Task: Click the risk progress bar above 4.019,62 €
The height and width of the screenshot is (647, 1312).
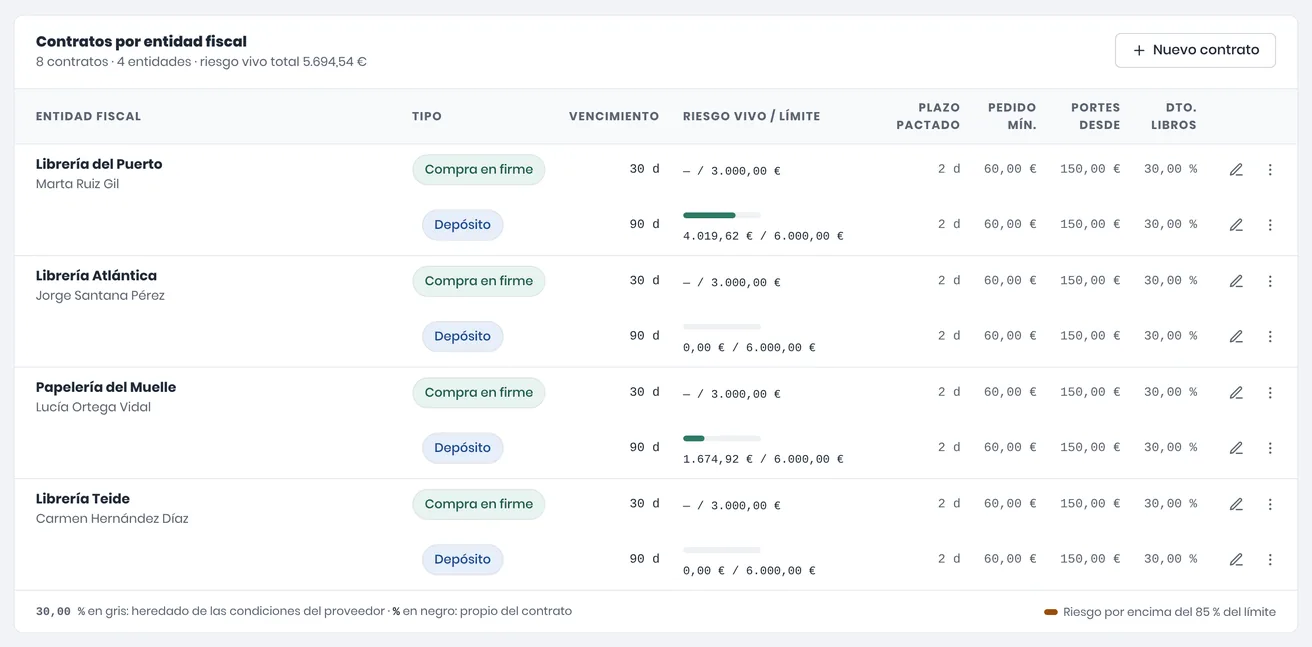Action: [x=722, y=215]
